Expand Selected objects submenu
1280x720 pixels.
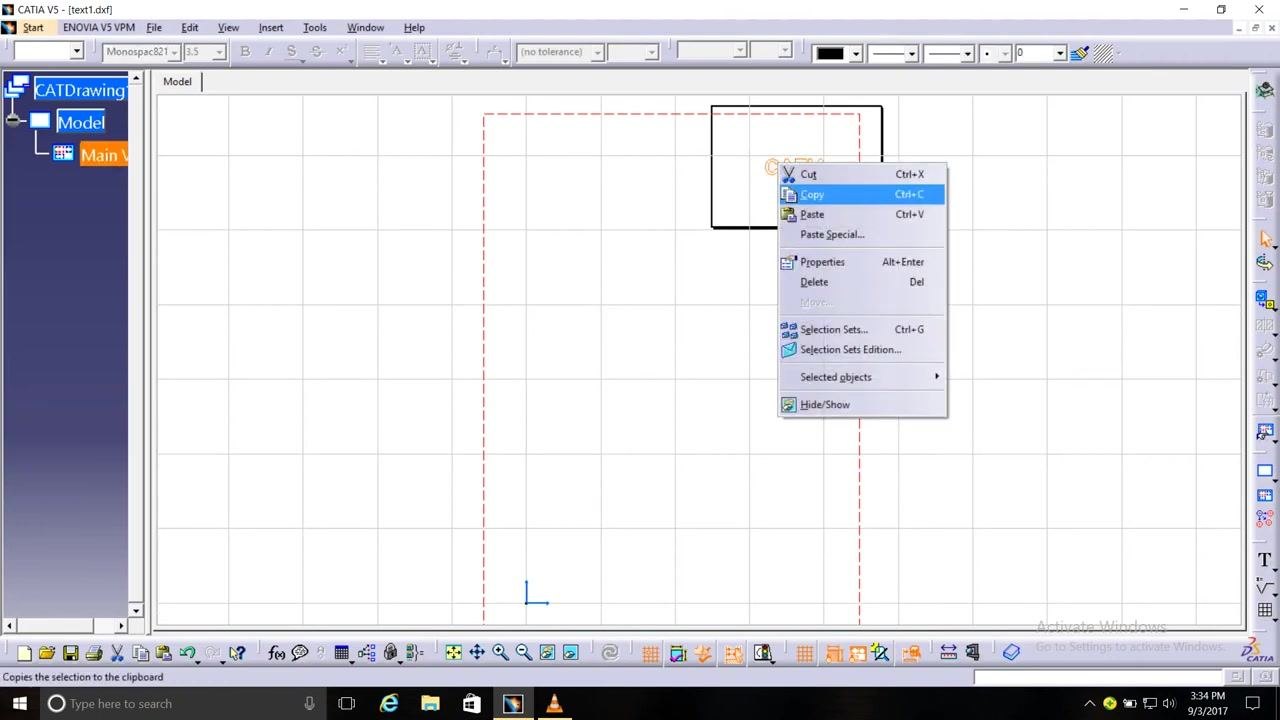[x=862, y=377]
